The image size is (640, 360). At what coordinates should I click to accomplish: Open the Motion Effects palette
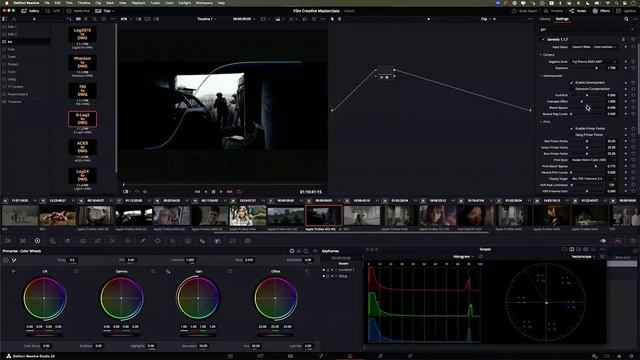[x=83, y=241]
